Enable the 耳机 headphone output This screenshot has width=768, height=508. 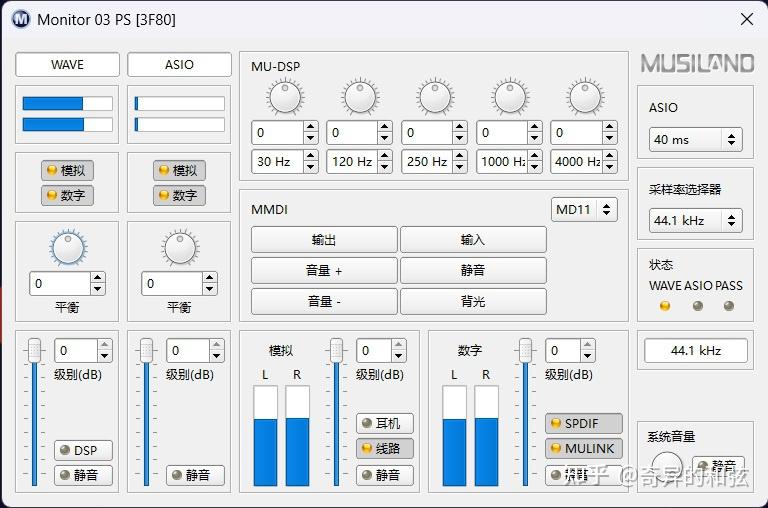385,423
